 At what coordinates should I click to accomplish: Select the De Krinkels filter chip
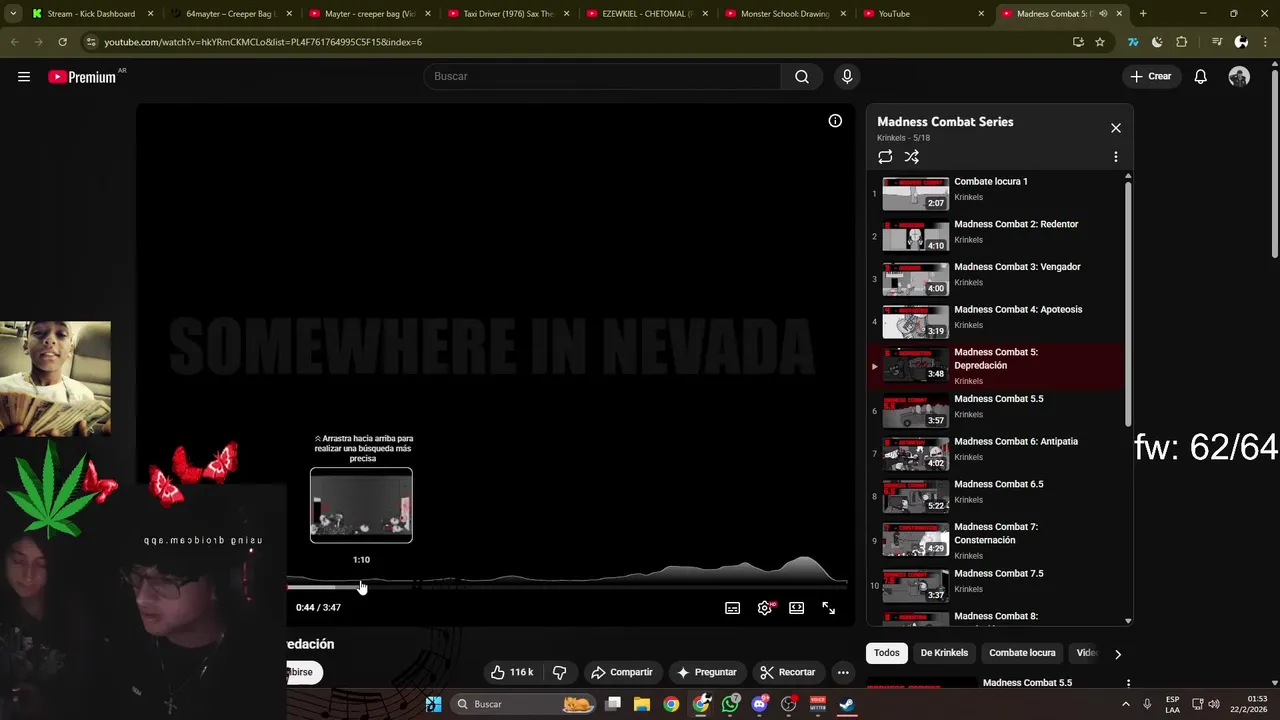pyautogui.click(x=944, y=653)
